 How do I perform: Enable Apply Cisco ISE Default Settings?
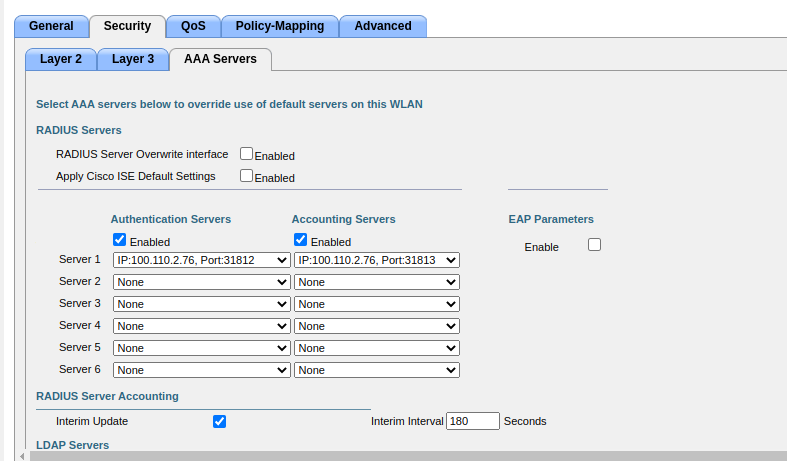(246, 176)
